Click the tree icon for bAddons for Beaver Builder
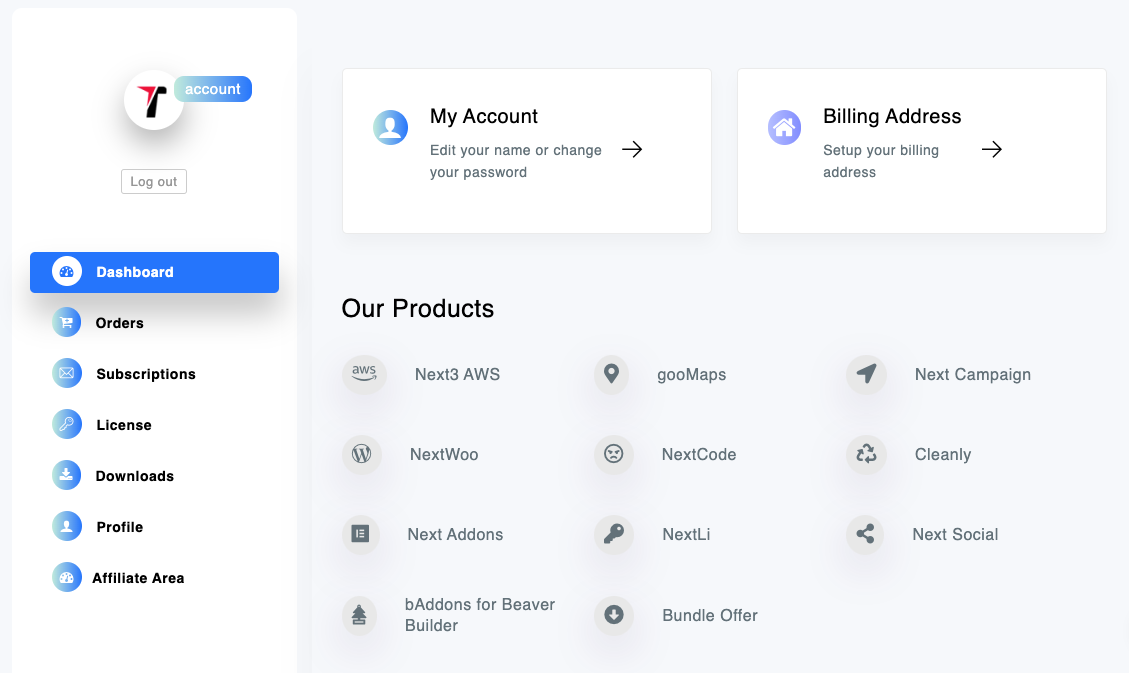The image size is (1129, 673). pos(359,615)
